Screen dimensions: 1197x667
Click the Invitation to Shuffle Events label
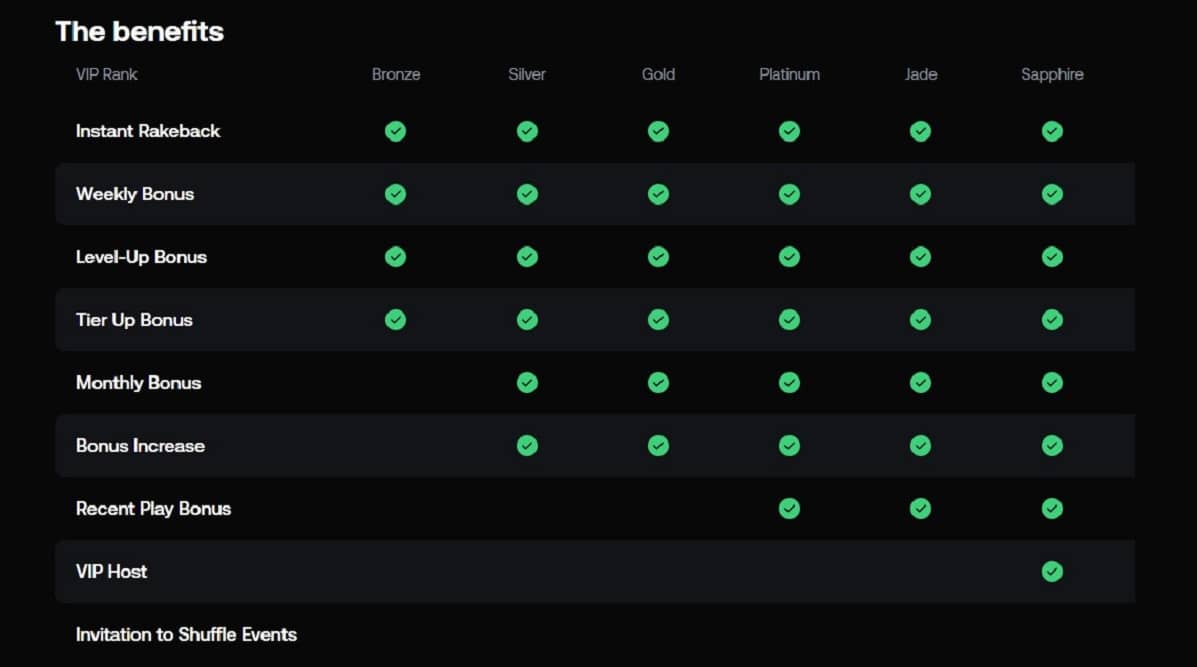click(x=186, y=634)
